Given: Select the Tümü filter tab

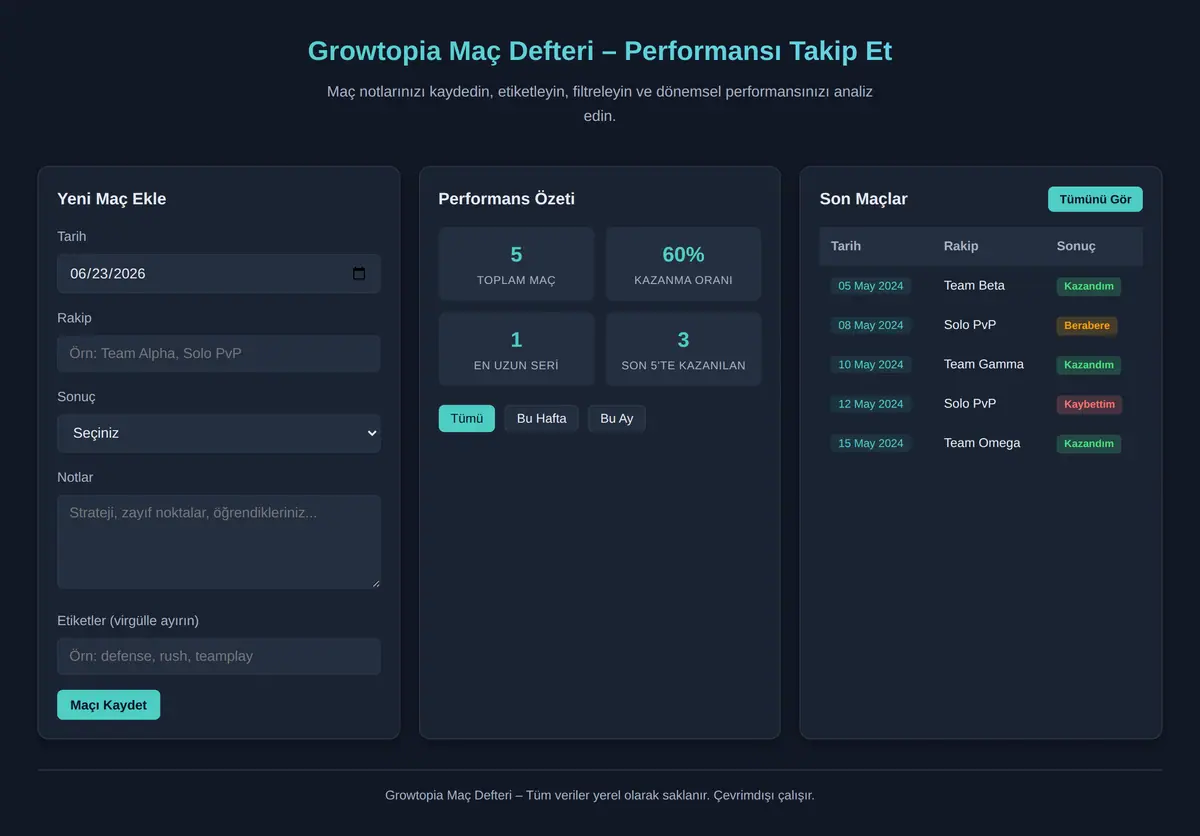Looking at the screenshot, I should (466, 418).
